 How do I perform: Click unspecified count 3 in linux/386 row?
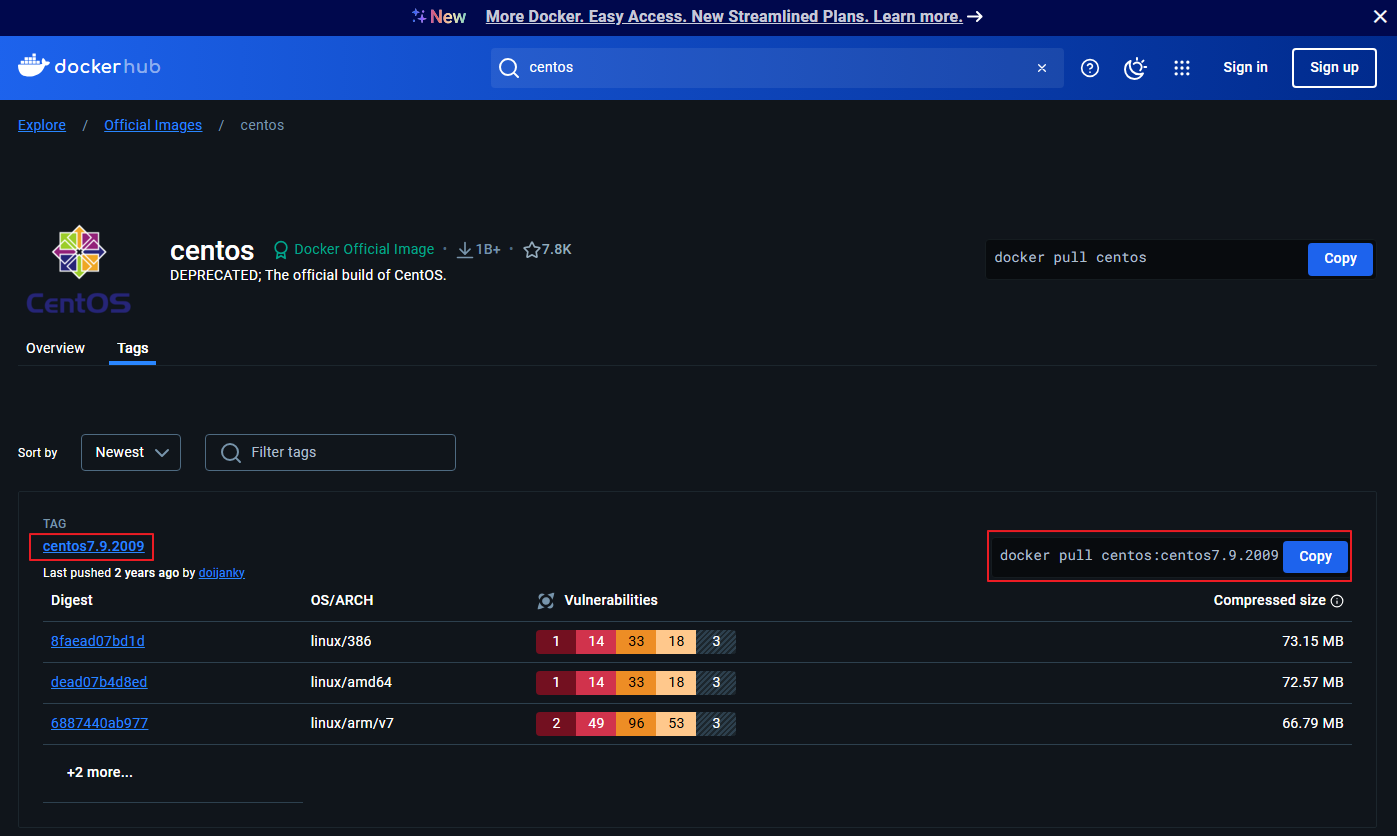716,642
